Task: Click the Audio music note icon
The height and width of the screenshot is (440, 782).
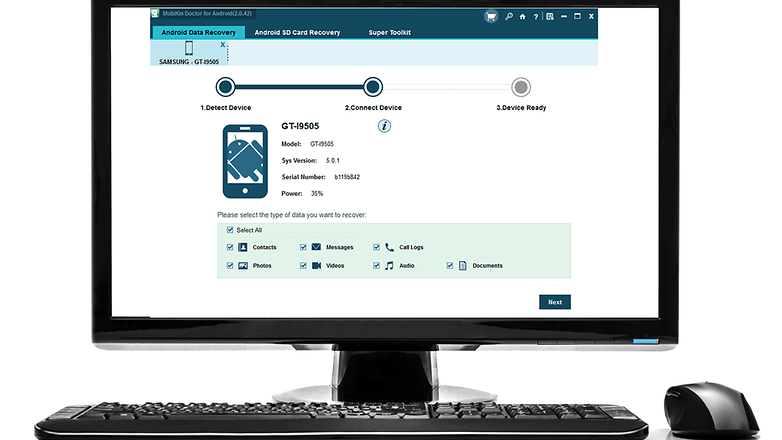Action: (x=390, y=265)
